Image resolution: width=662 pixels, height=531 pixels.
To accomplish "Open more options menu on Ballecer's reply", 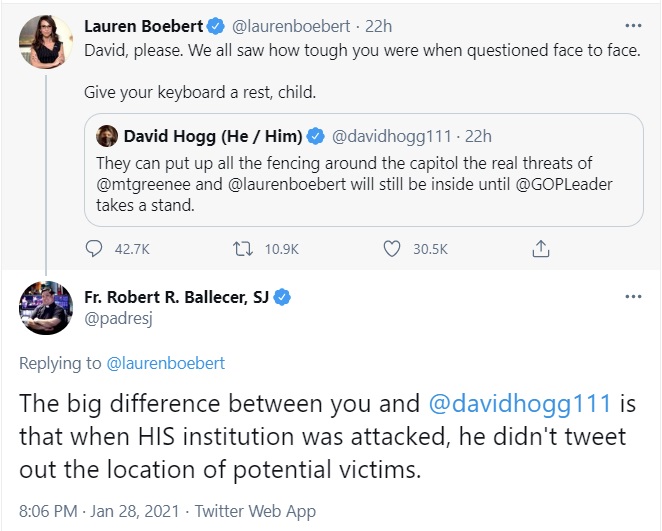I will (632, 298).
